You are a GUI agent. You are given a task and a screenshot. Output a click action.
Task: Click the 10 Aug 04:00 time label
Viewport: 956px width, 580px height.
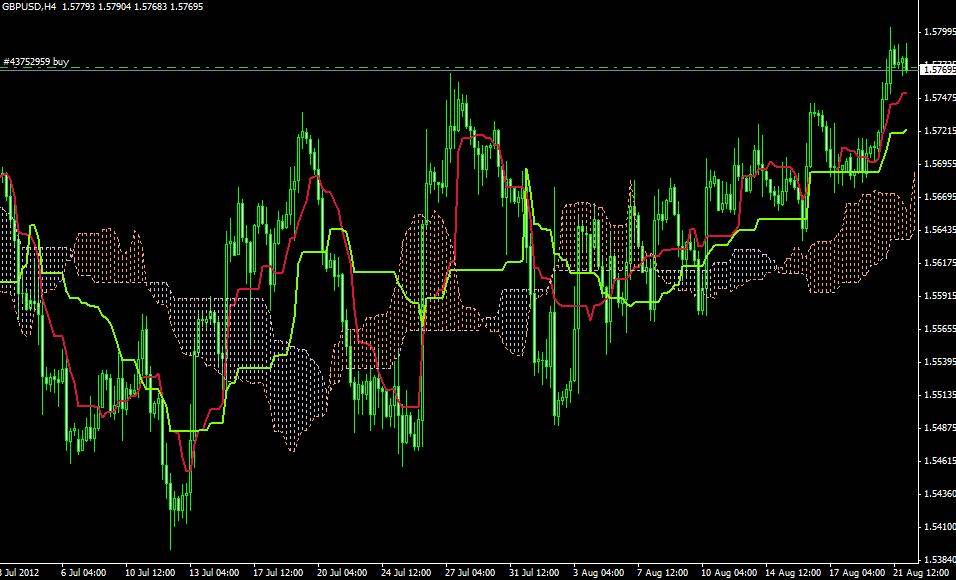tap(729, 573)
